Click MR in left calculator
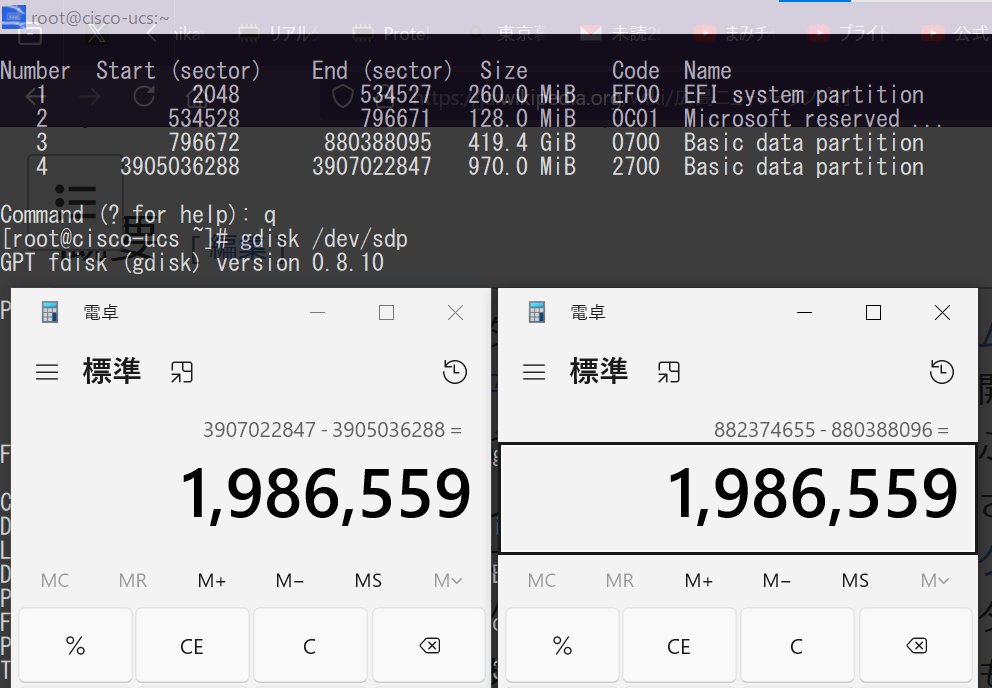992x688 pixels. (133, 580)
